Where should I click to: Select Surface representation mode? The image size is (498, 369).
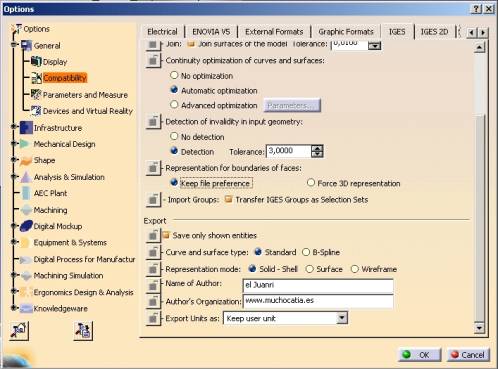click(309, 269)
